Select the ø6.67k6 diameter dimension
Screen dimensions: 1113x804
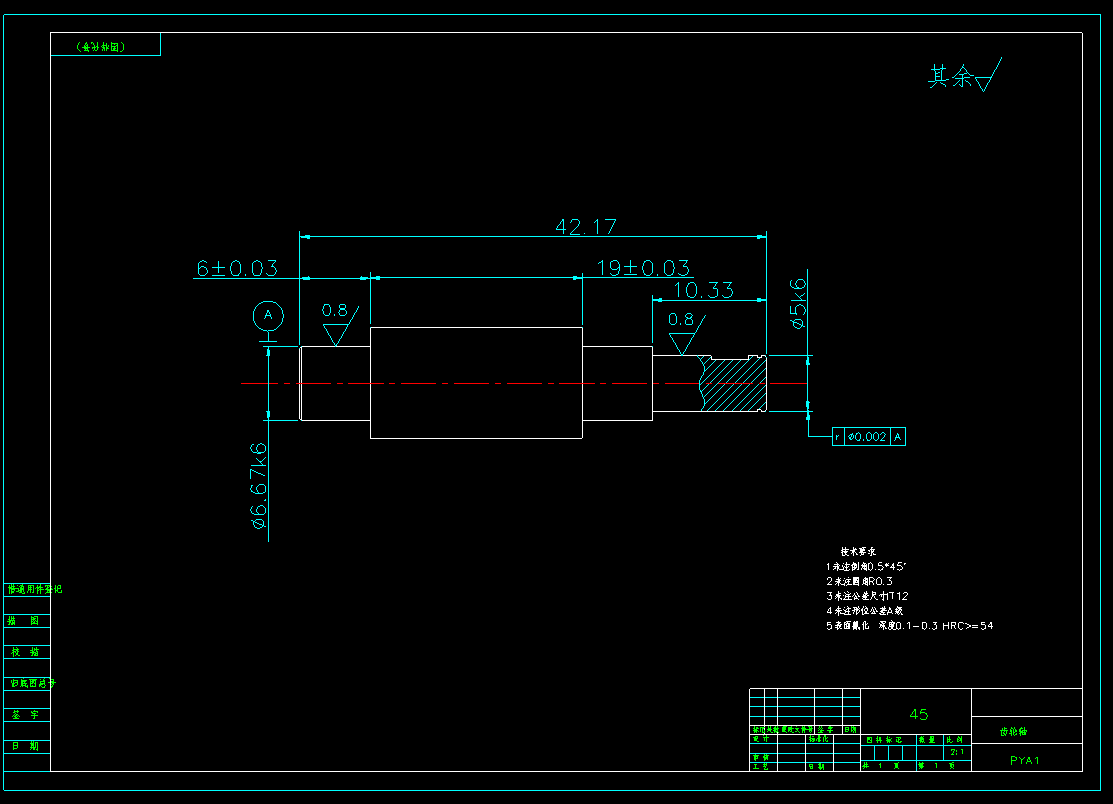(x=258, y=486)
